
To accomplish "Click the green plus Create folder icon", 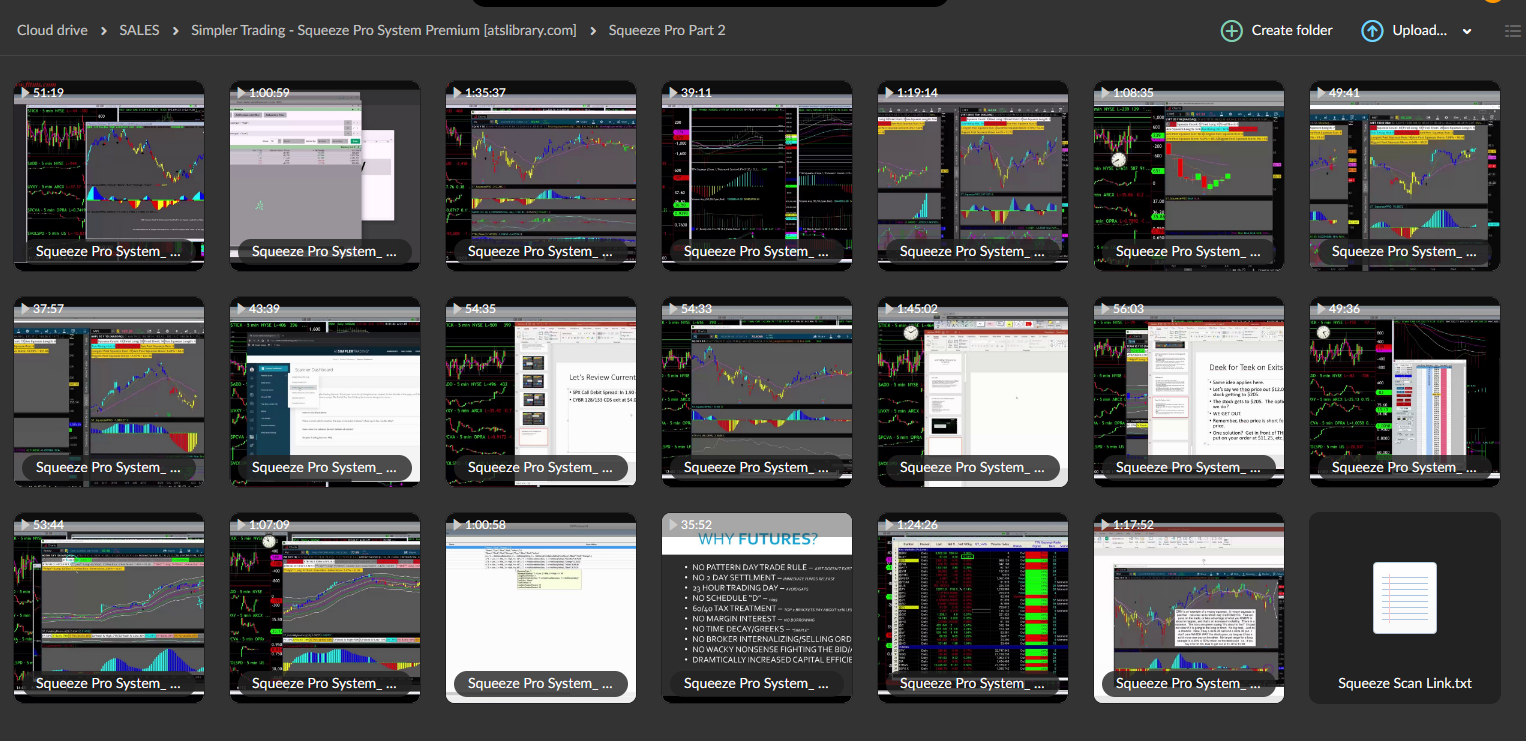I will (x=1231, y=31).
